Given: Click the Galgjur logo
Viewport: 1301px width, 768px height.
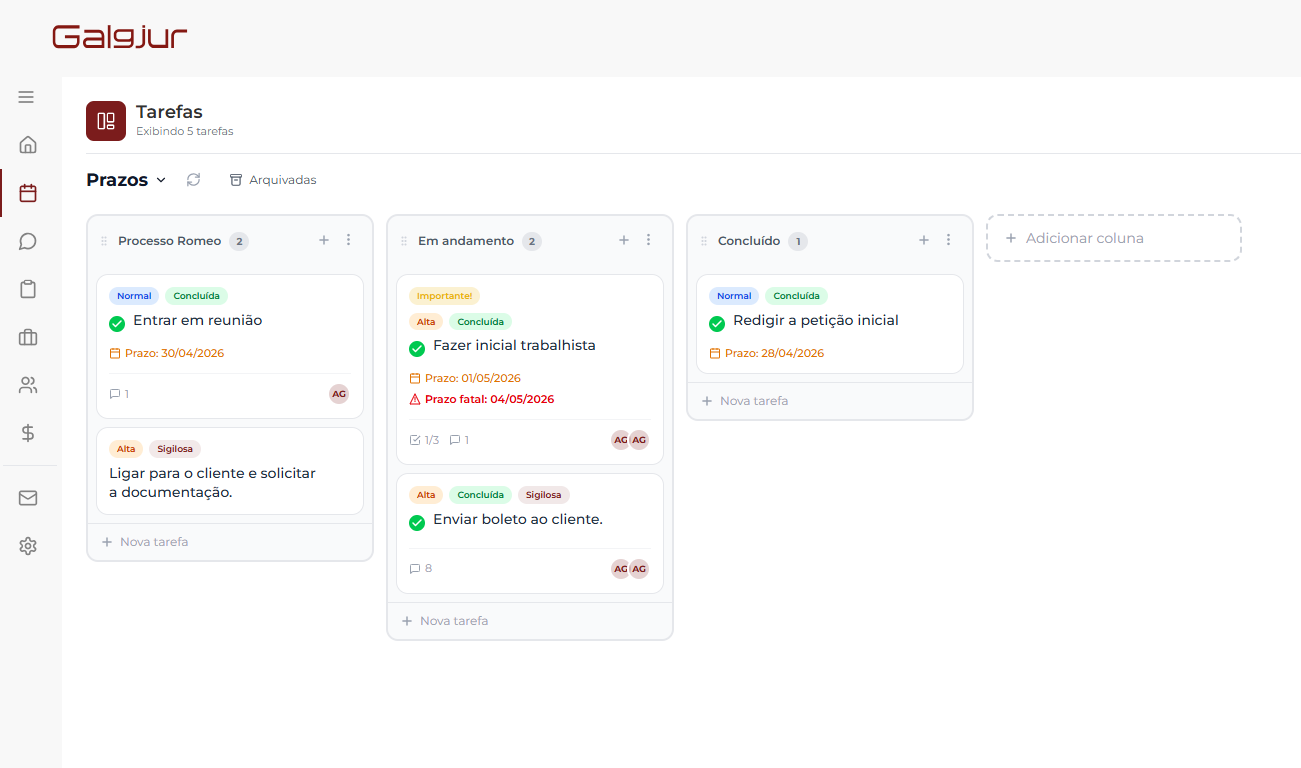Looking at the screenshot, I should (120, 37).
